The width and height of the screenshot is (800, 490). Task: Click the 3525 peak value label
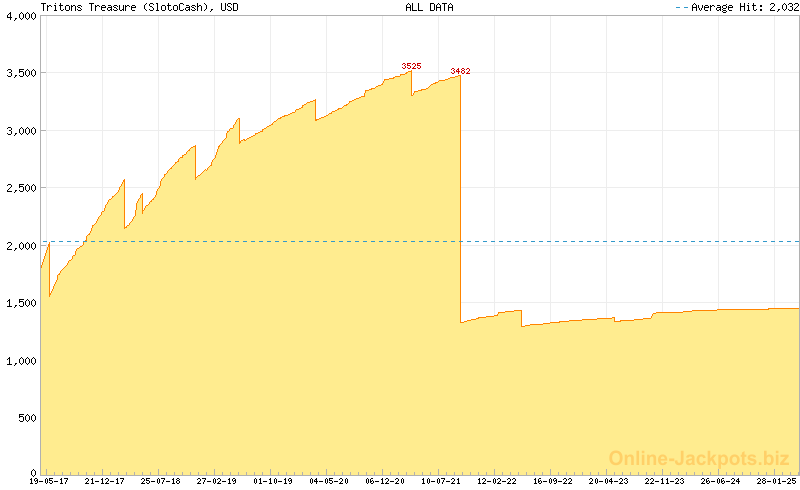(411, 66)
